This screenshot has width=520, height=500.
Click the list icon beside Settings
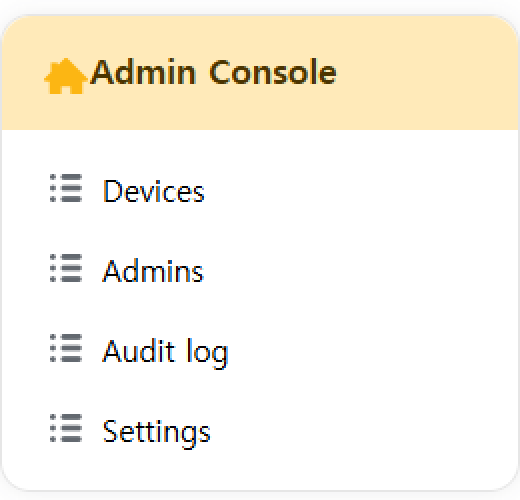tap(66, 428)
